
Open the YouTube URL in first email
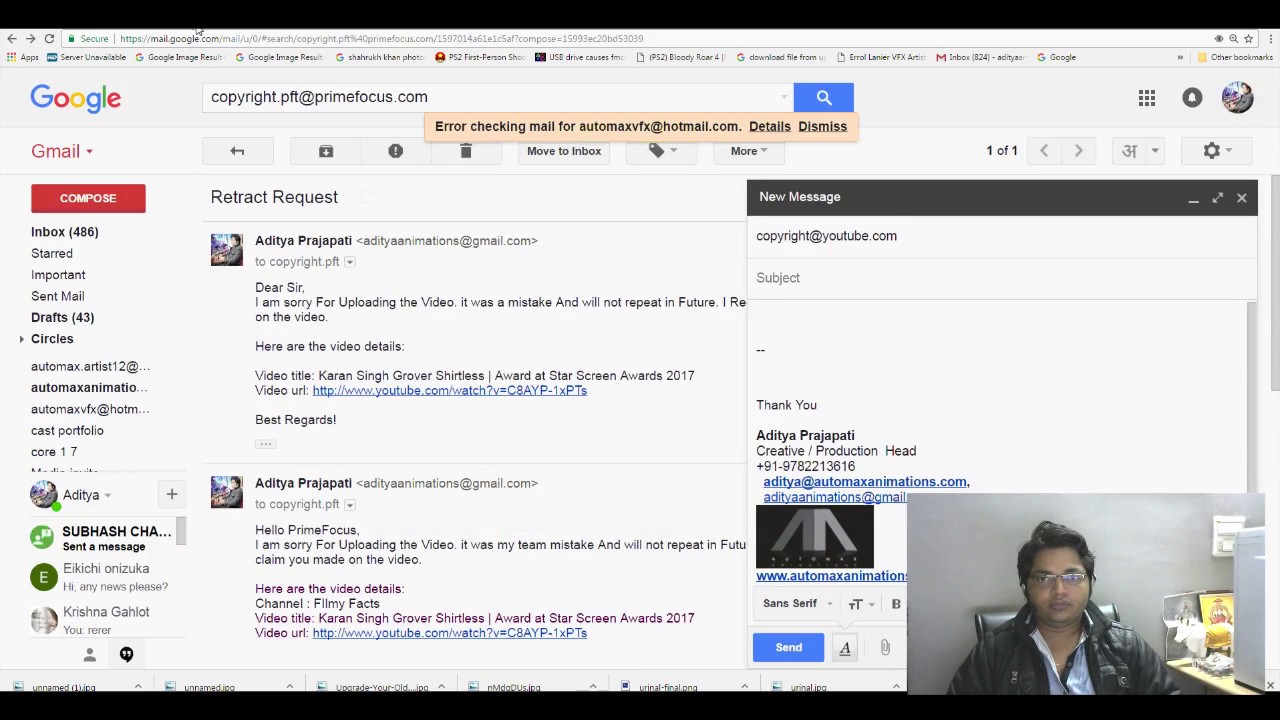pyautogui.click(x=449, y=390)
